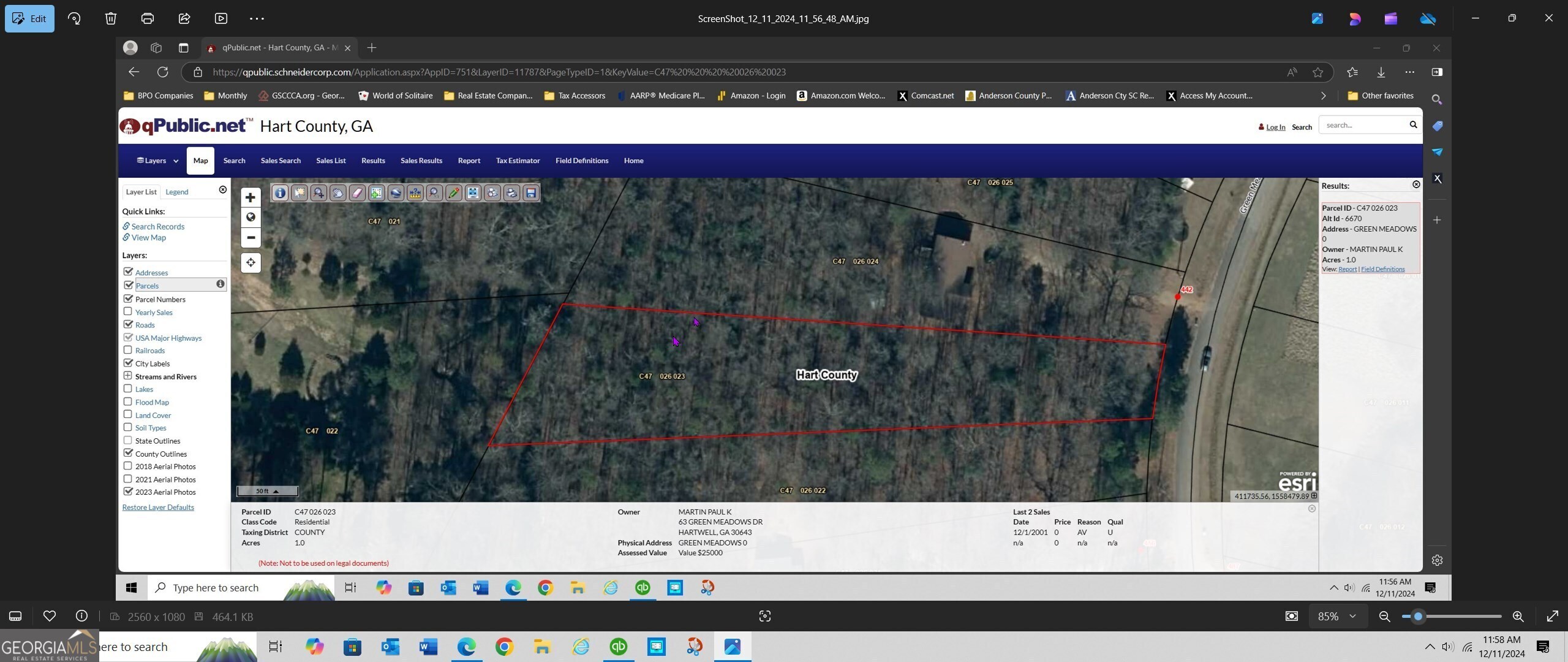Switch to the Legend tab
1568x662 pixels.
click(177, 192)
